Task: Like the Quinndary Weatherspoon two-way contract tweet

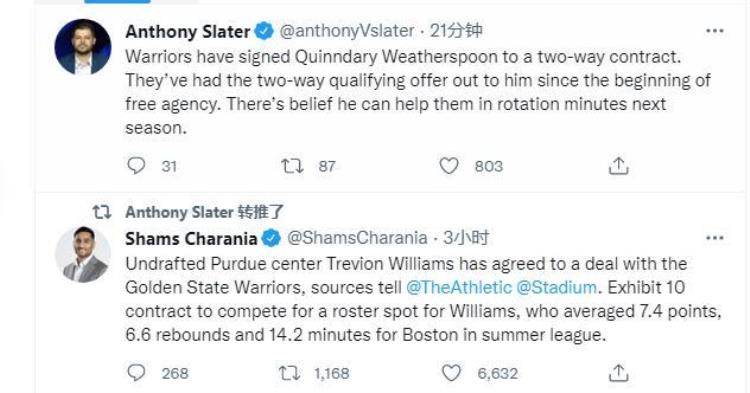Action: coord(449,166)
